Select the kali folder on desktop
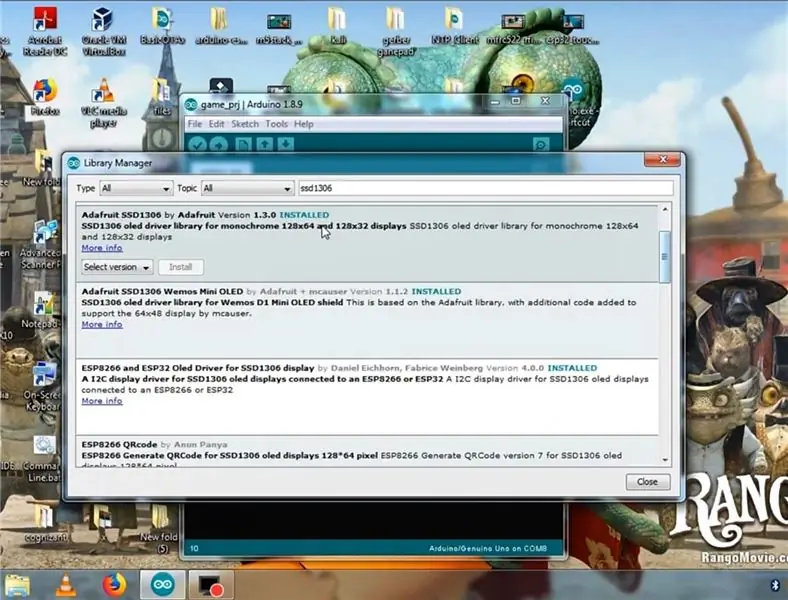 (x=337, y=26)
